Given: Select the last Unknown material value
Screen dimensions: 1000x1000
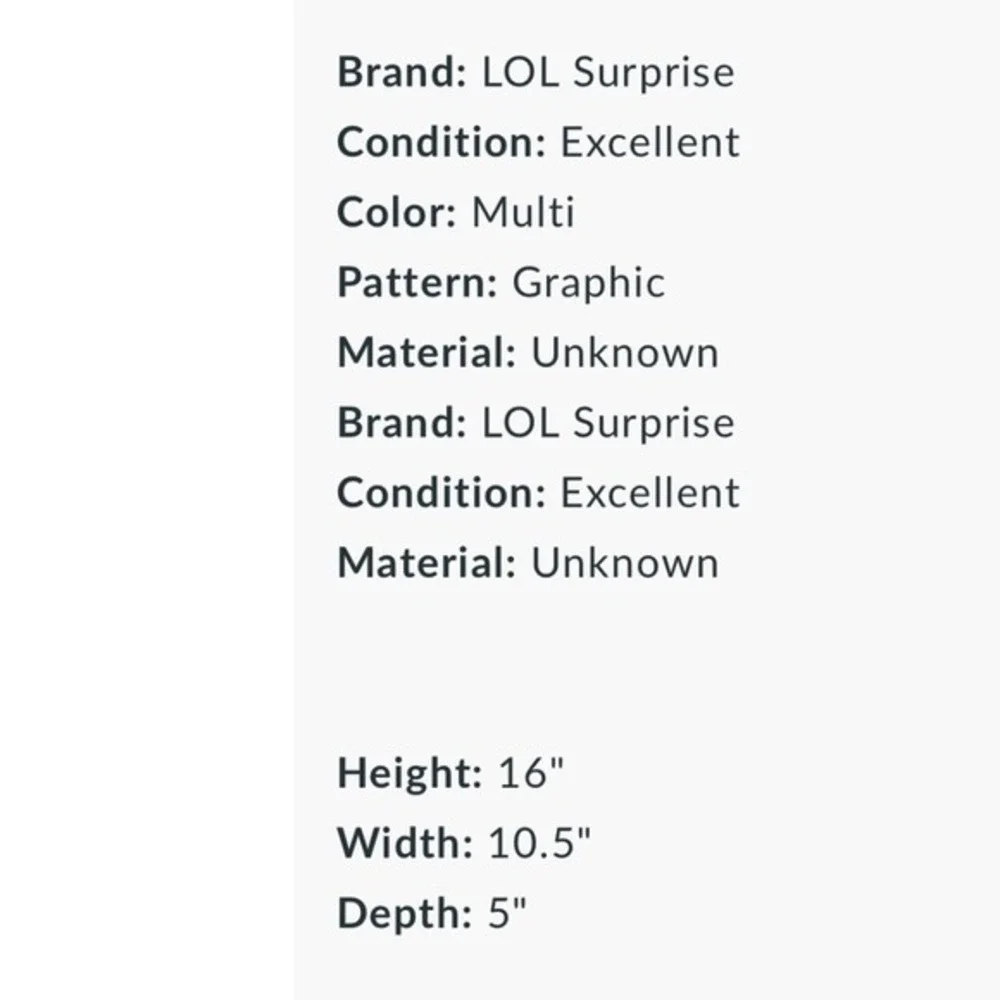Looking at the screenshot, I should 625,563.
